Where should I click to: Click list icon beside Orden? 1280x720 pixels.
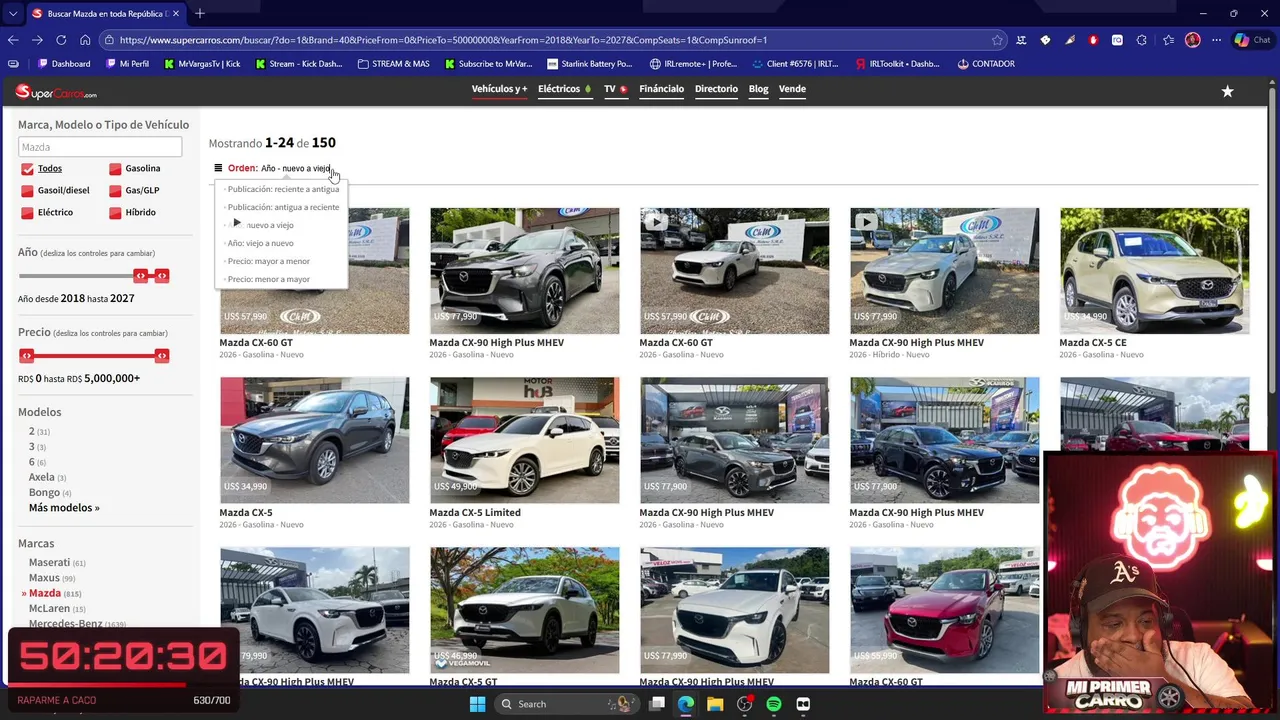(x=218, y=168)
